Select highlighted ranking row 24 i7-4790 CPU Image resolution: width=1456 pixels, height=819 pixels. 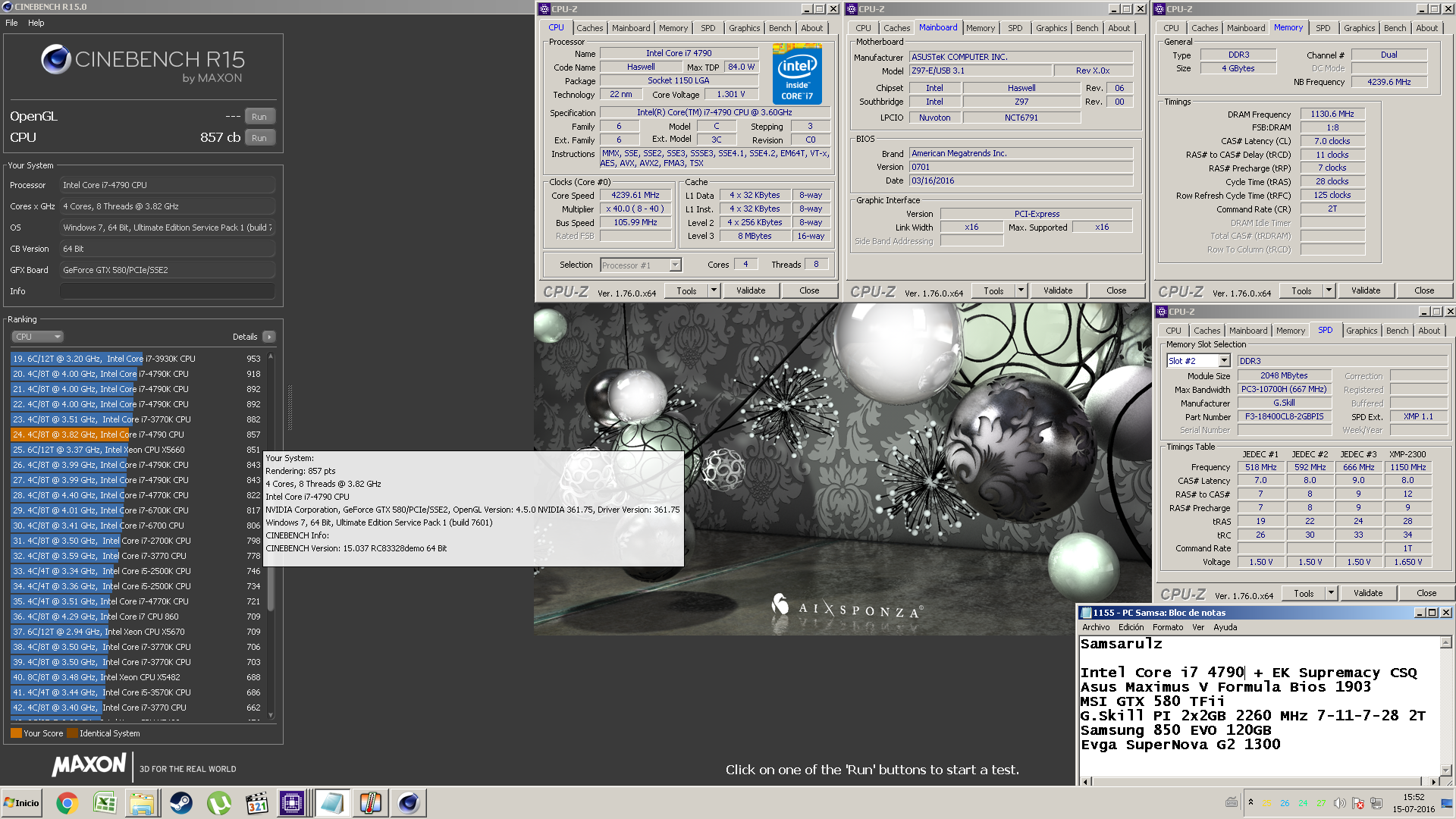click(x=136, y=435)
